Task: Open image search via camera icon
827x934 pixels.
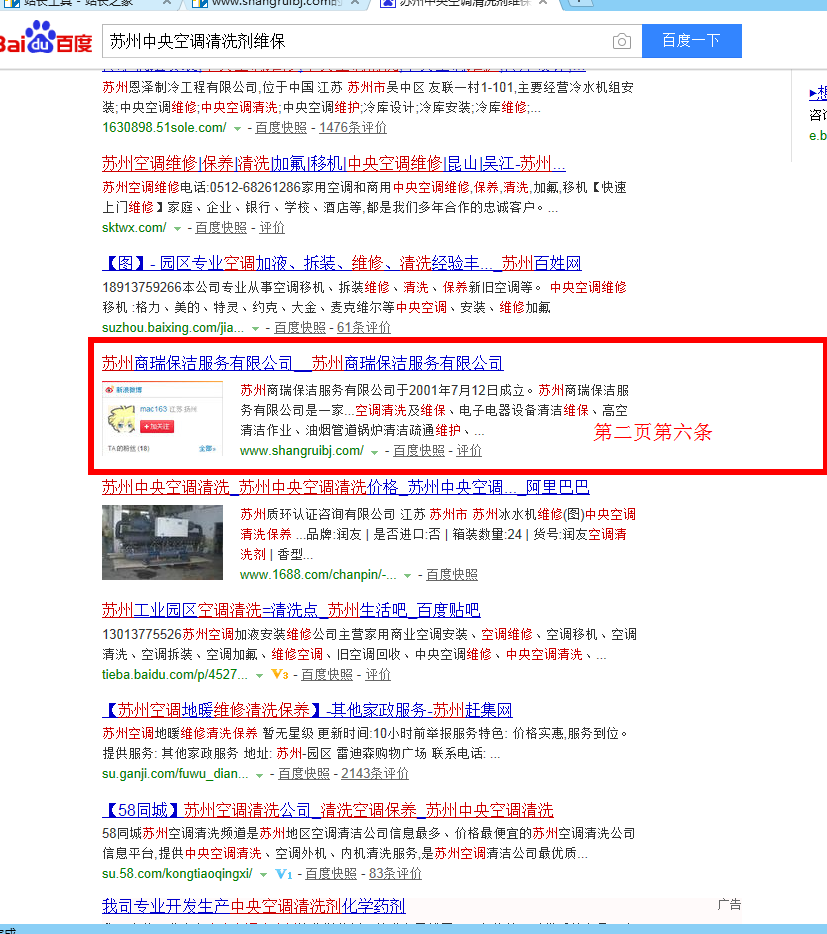Action: [x=621, y=41]
